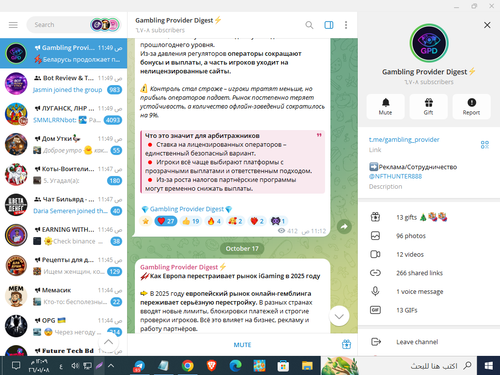Click the video camera icon
This screenshot has height=375, width=500.
(x=375, y=254)
